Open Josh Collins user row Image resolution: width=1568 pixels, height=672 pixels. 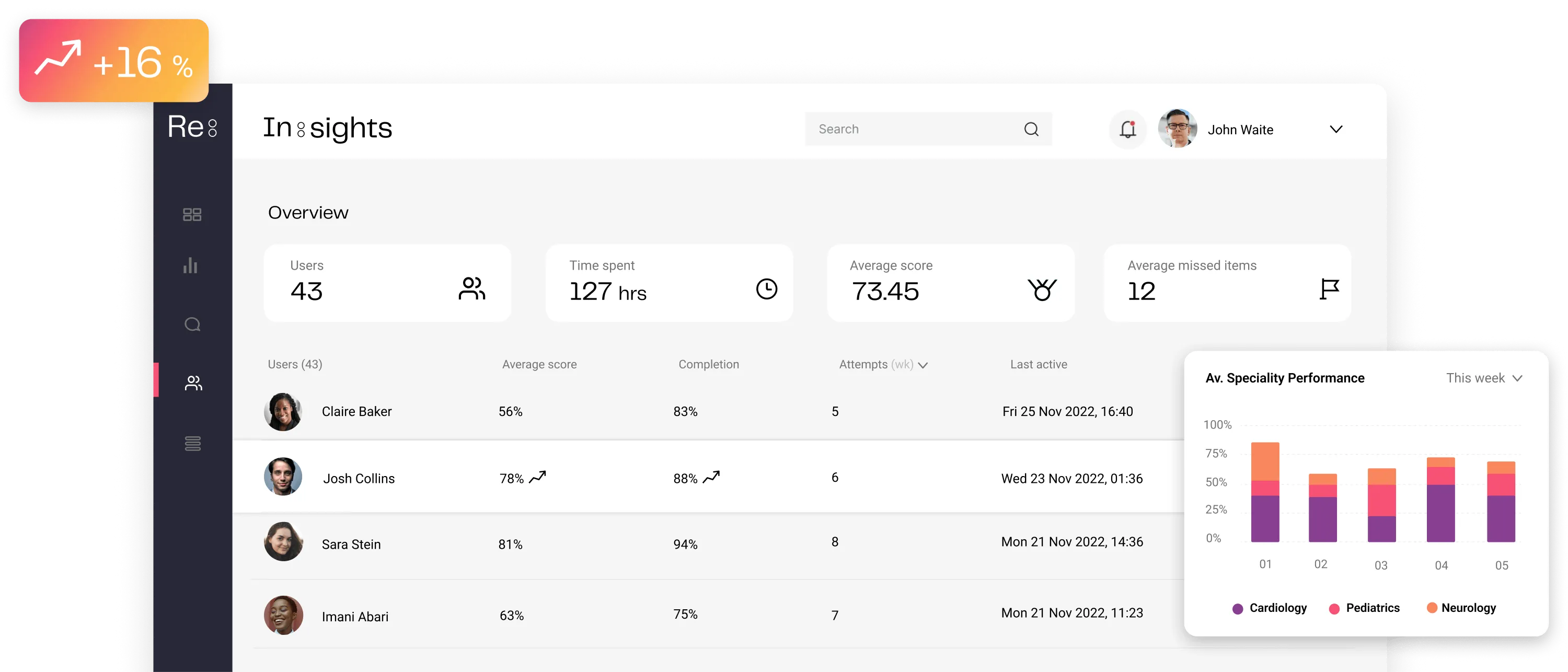tap(359, 479)
